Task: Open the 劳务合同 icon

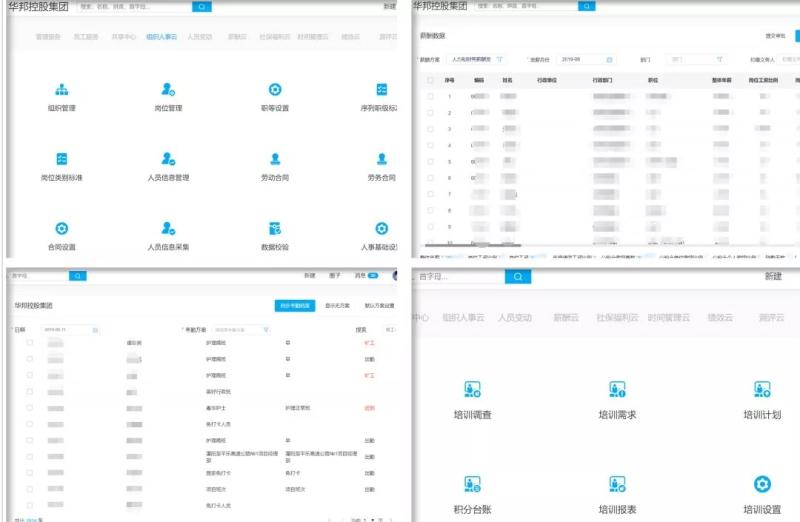Action: click(x=382, y=159)
